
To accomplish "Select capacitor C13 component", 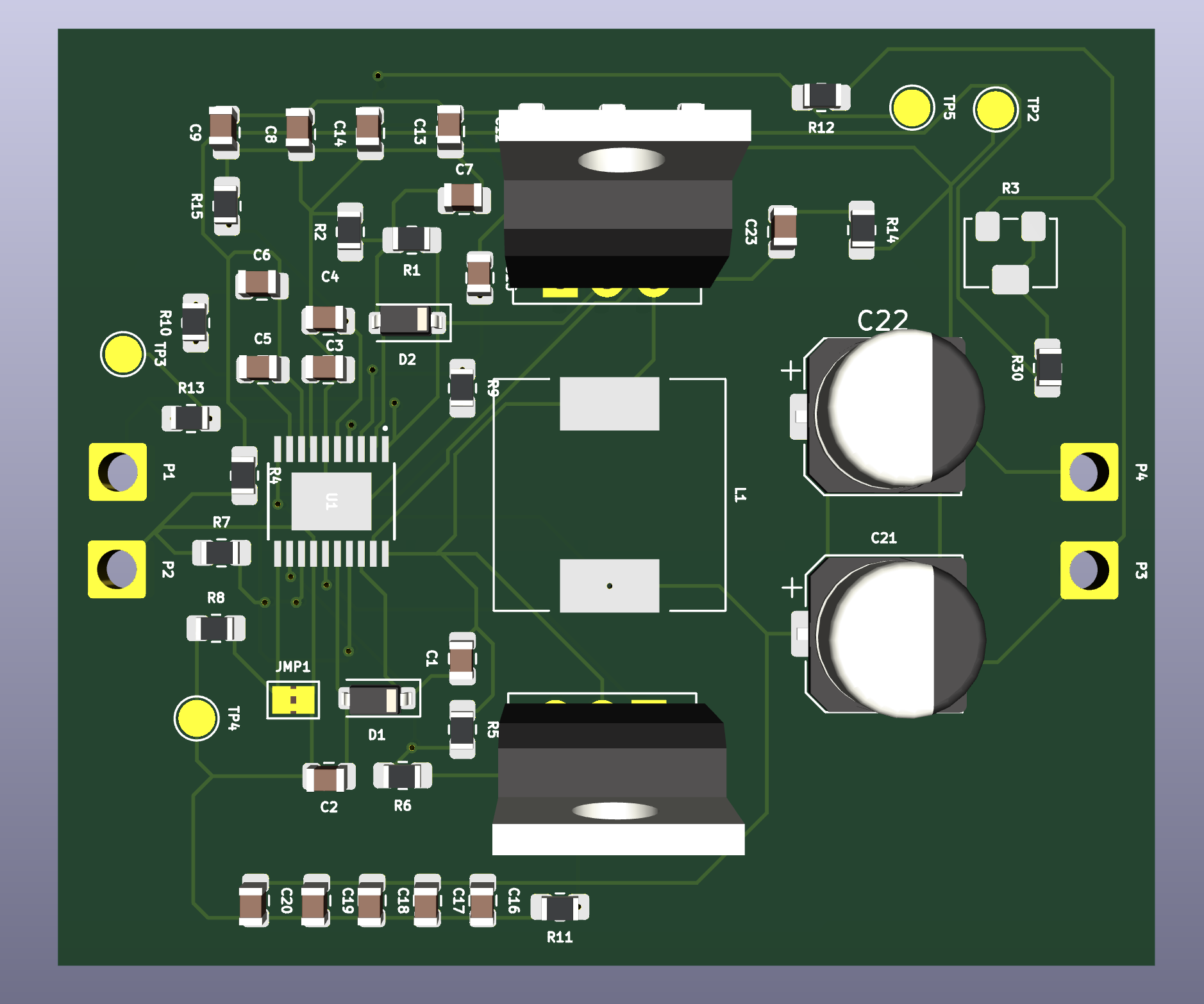I will tap(450, 131).
